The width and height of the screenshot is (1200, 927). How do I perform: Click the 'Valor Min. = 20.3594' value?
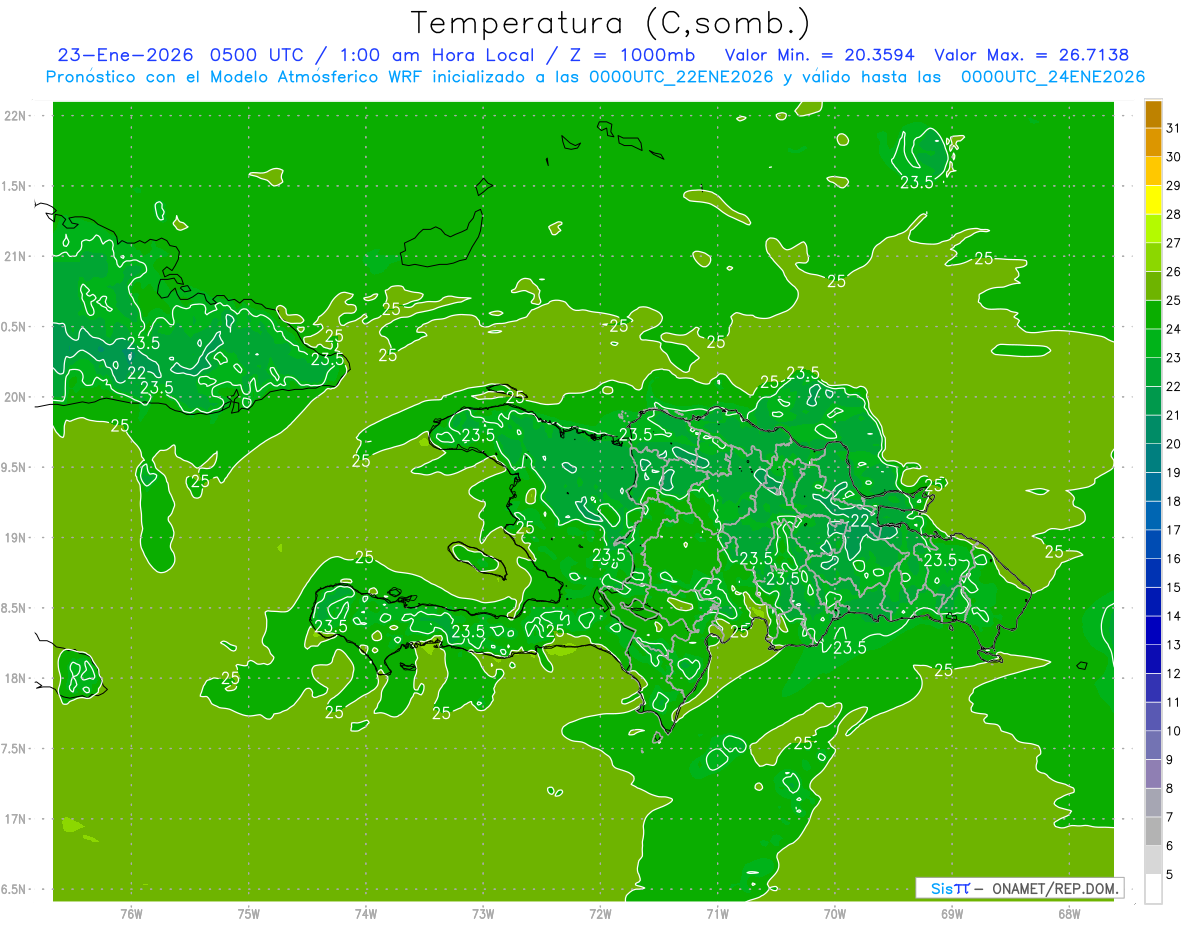[820, 55]
